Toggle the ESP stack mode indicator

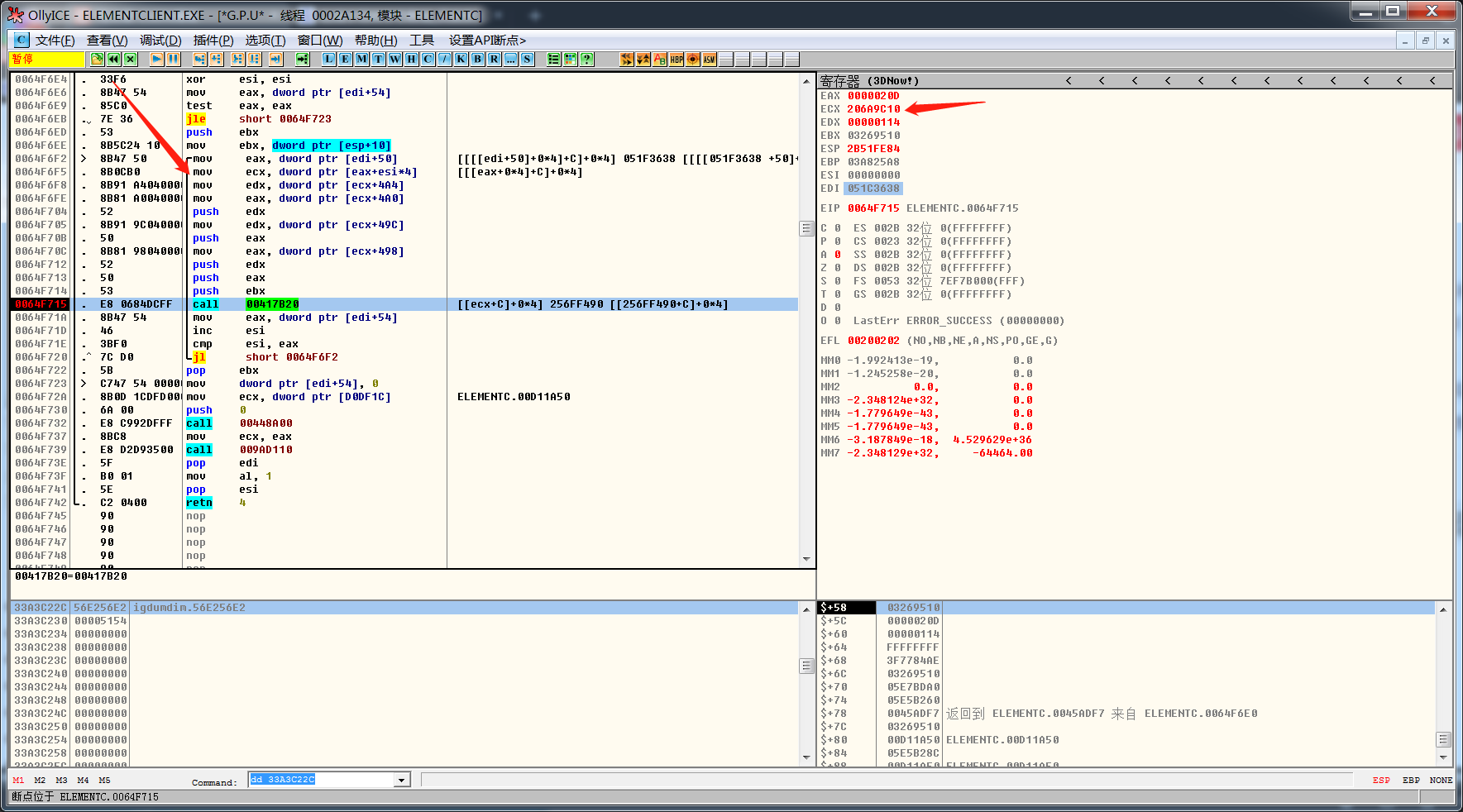(x=1381, y=780)
